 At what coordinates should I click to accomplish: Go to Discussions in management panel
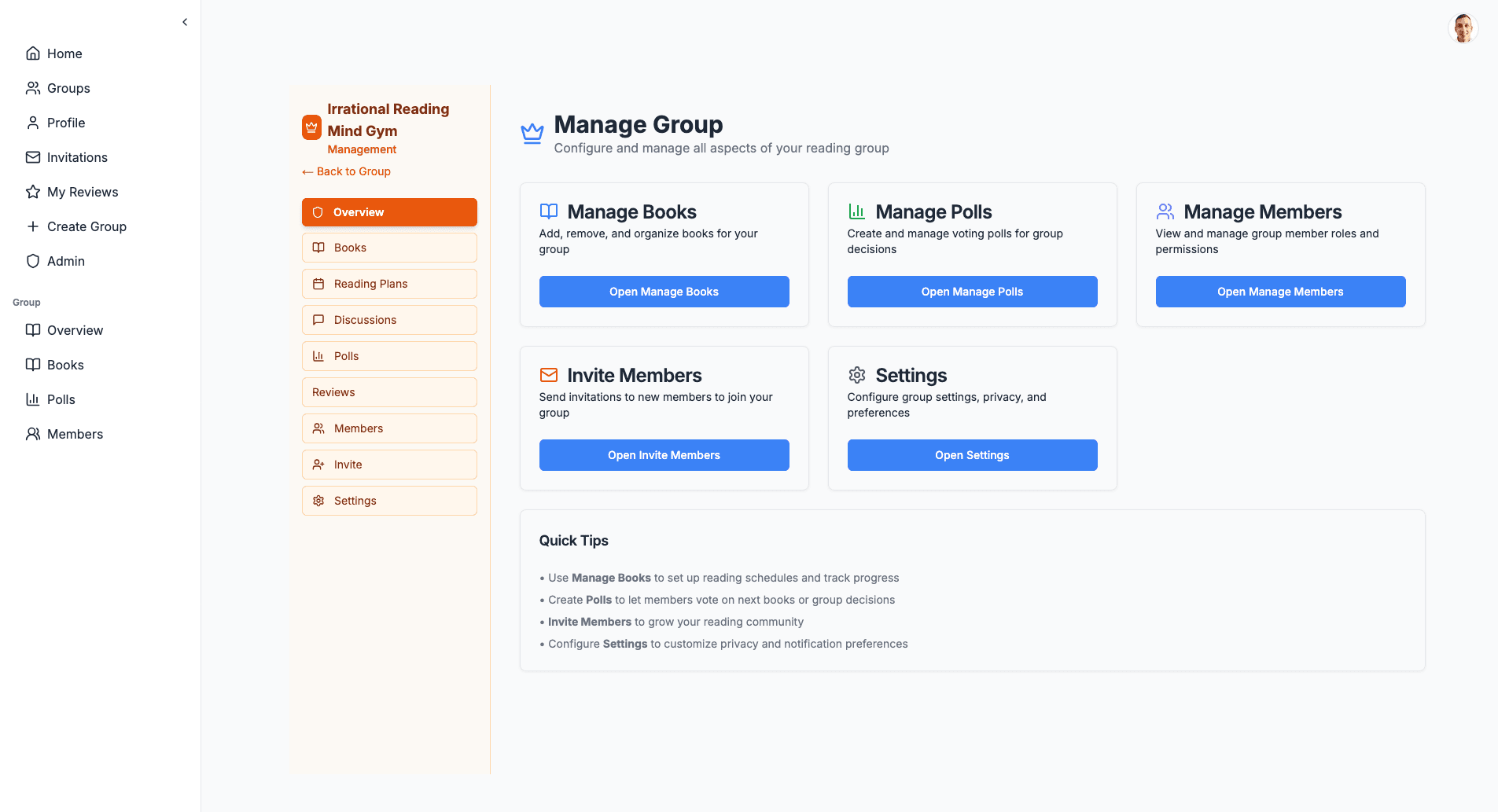point(389,320)
